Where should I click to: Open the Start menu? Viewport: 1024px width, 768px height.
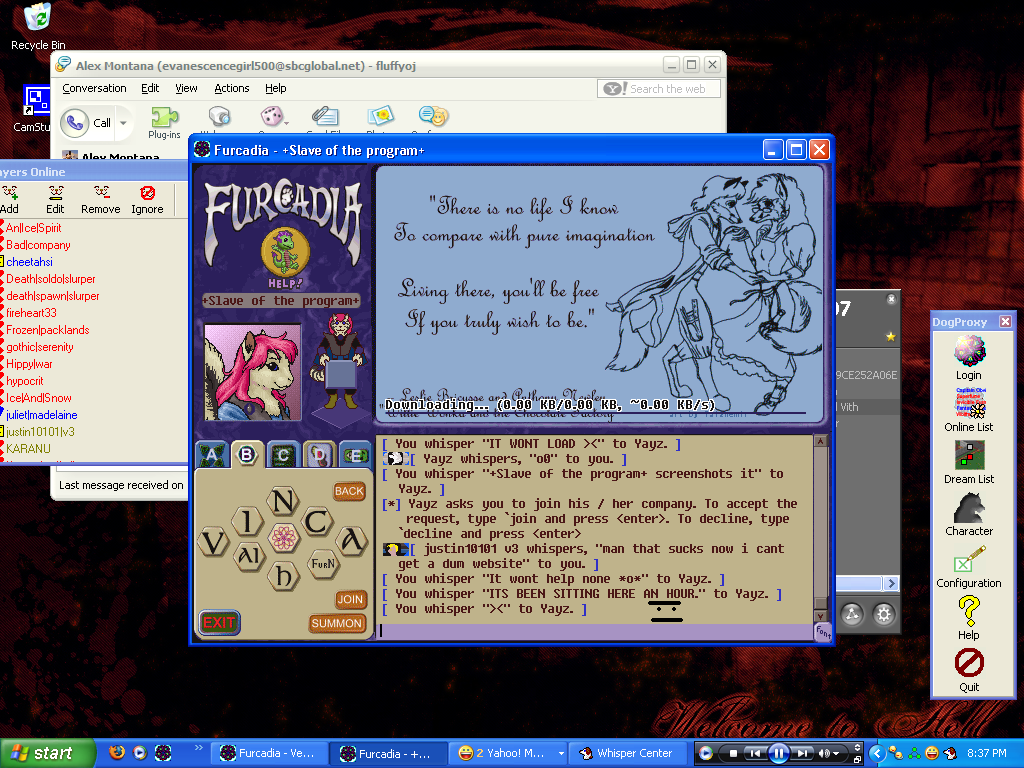point(47,753)
